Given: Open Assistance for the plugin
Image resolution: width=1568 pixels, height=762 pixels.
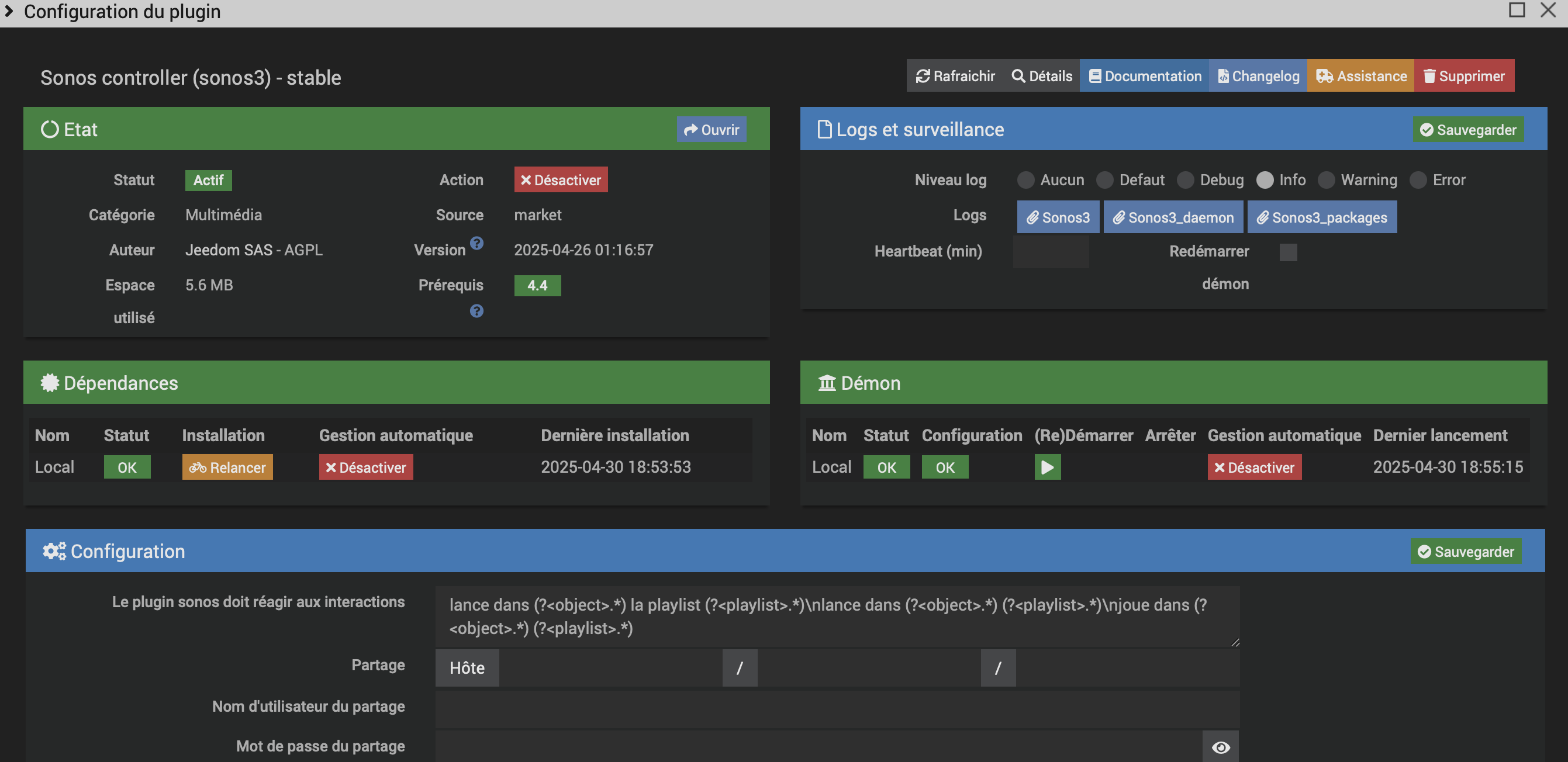Looking at the screenshot, I should [1360, 76].
